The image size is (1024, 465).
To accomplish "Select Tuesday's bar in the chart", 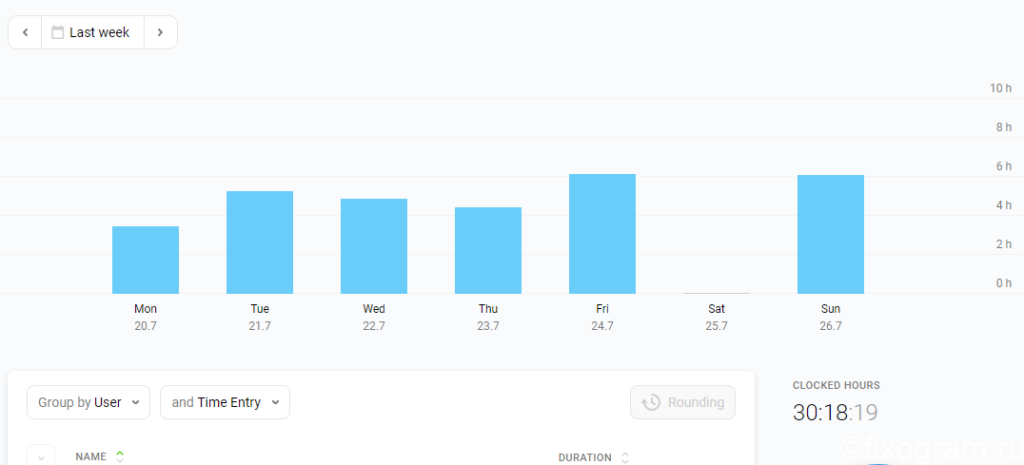I will 260,242.
